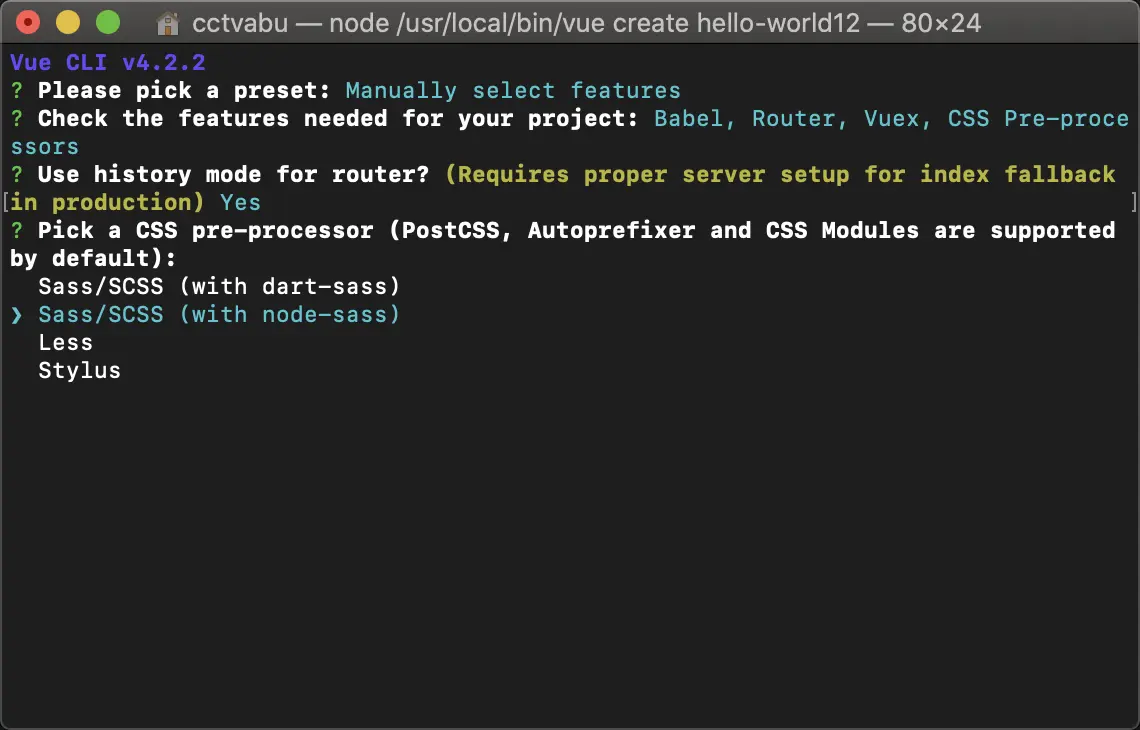Click the 'by default):' line text
This screenshot has width=1140, height=730.
click(94, 258)
